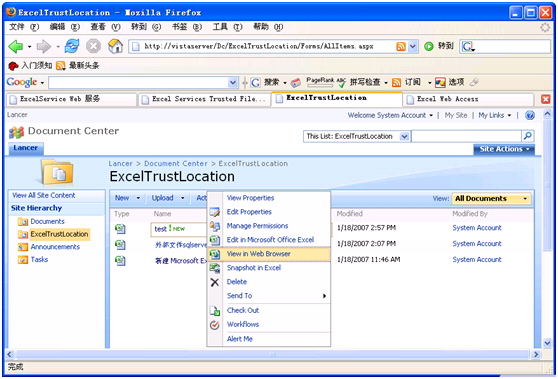
Task: Open the Site Actions dropdown menu
Action: [504, 149]
